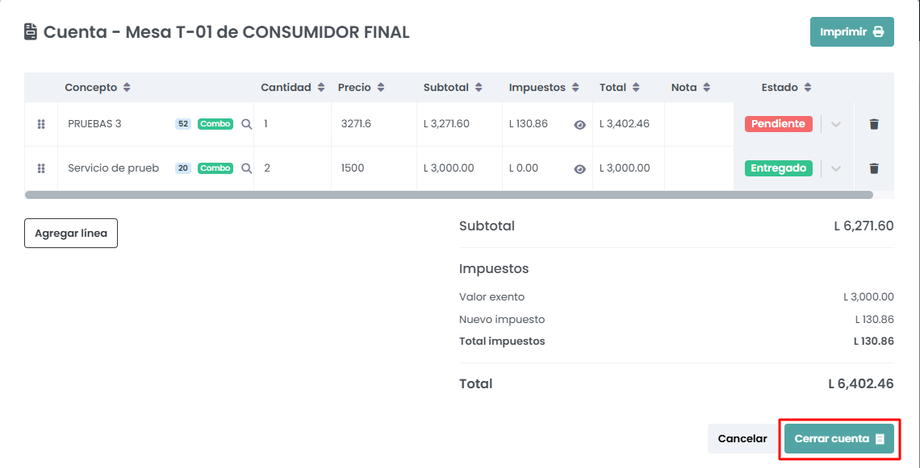The height and width of the screenshot is (468, 920).
Task: Show tax details for Servicio de prueb
Action: [x=580, y=169]
